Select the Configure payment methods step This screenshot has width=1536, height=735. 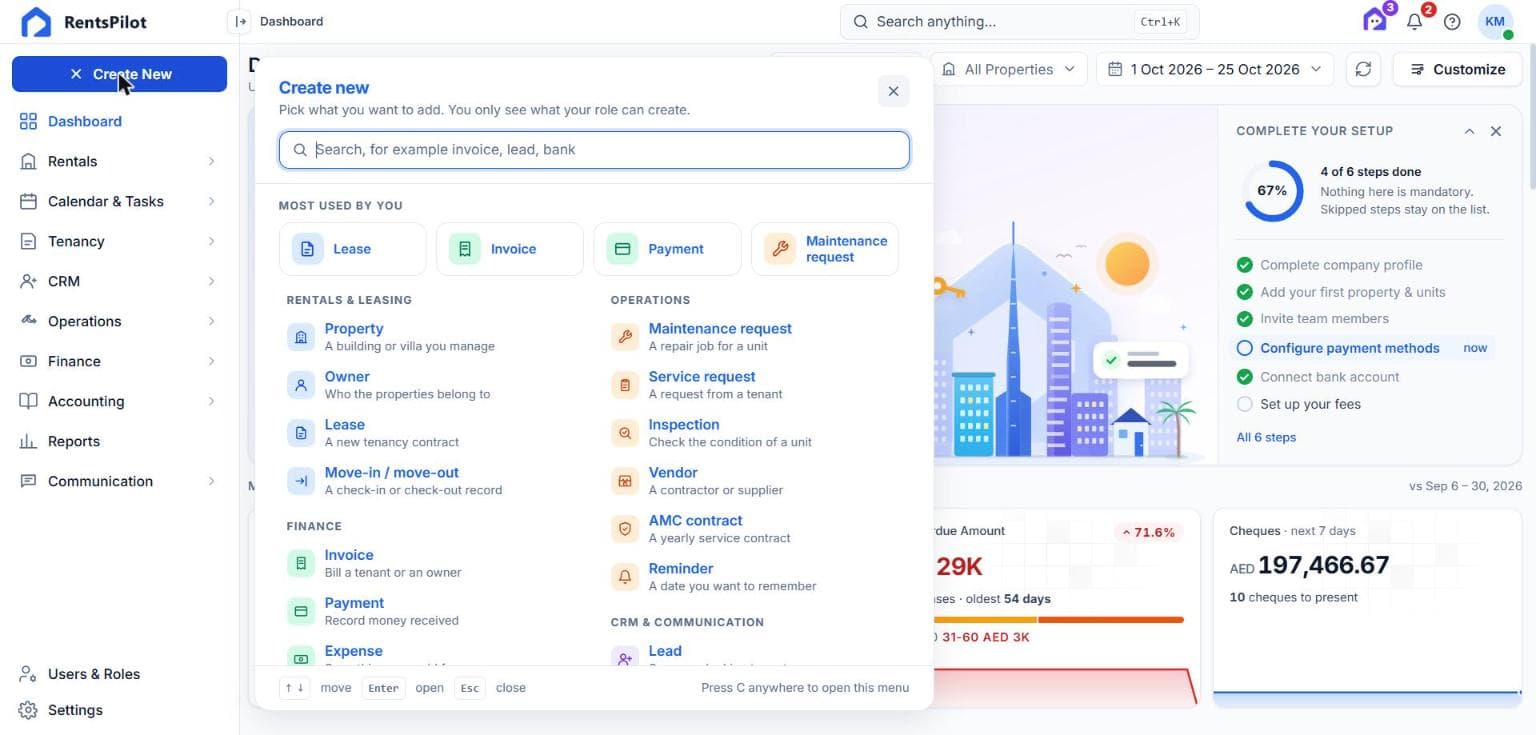(x=1365, y=348)
